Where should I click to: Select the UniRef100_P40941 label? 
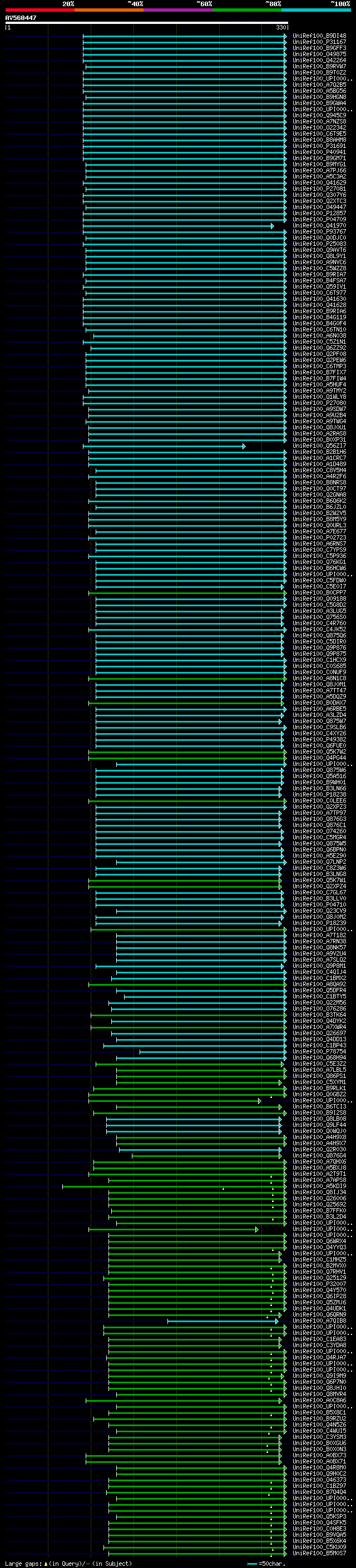pos(319,152)
